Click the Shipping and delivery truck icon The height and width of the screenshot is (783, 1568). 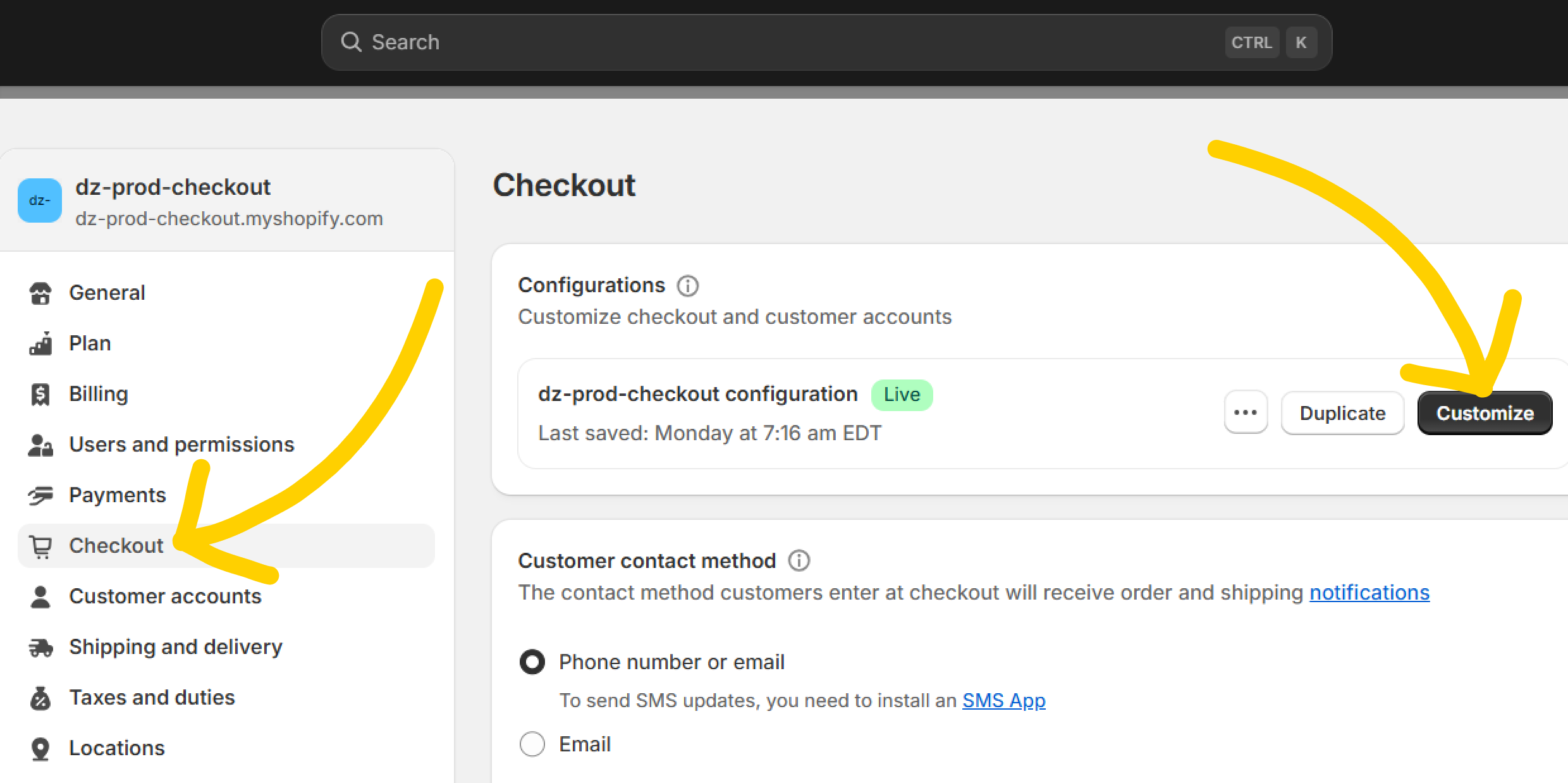coord(40,647)
